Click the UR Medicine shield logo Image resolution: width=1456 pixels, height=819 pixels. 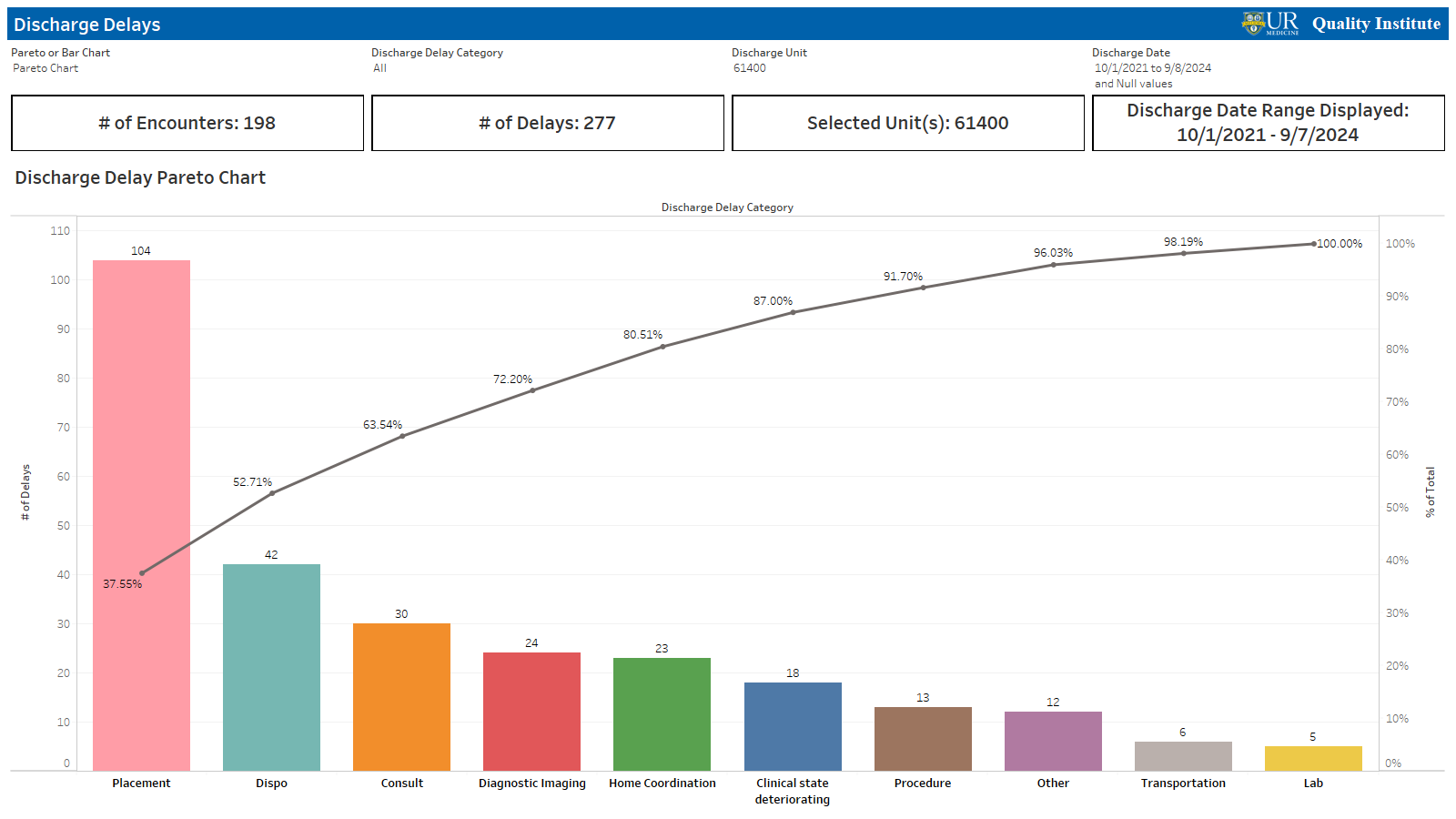click(1254, 23)
